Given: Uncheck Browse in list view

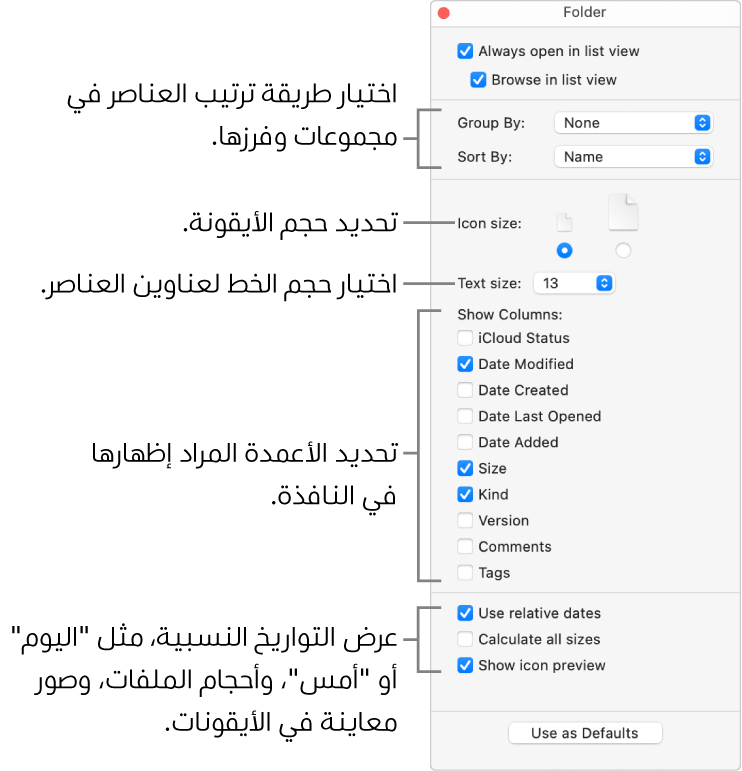Looking at the screenshot, I should pos(478,79).
